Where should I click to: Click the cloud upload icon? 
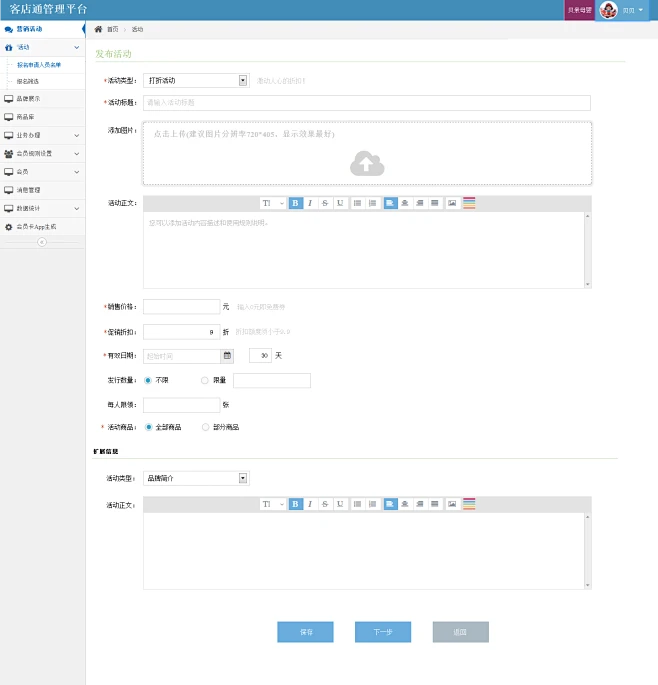pos(367,163)
